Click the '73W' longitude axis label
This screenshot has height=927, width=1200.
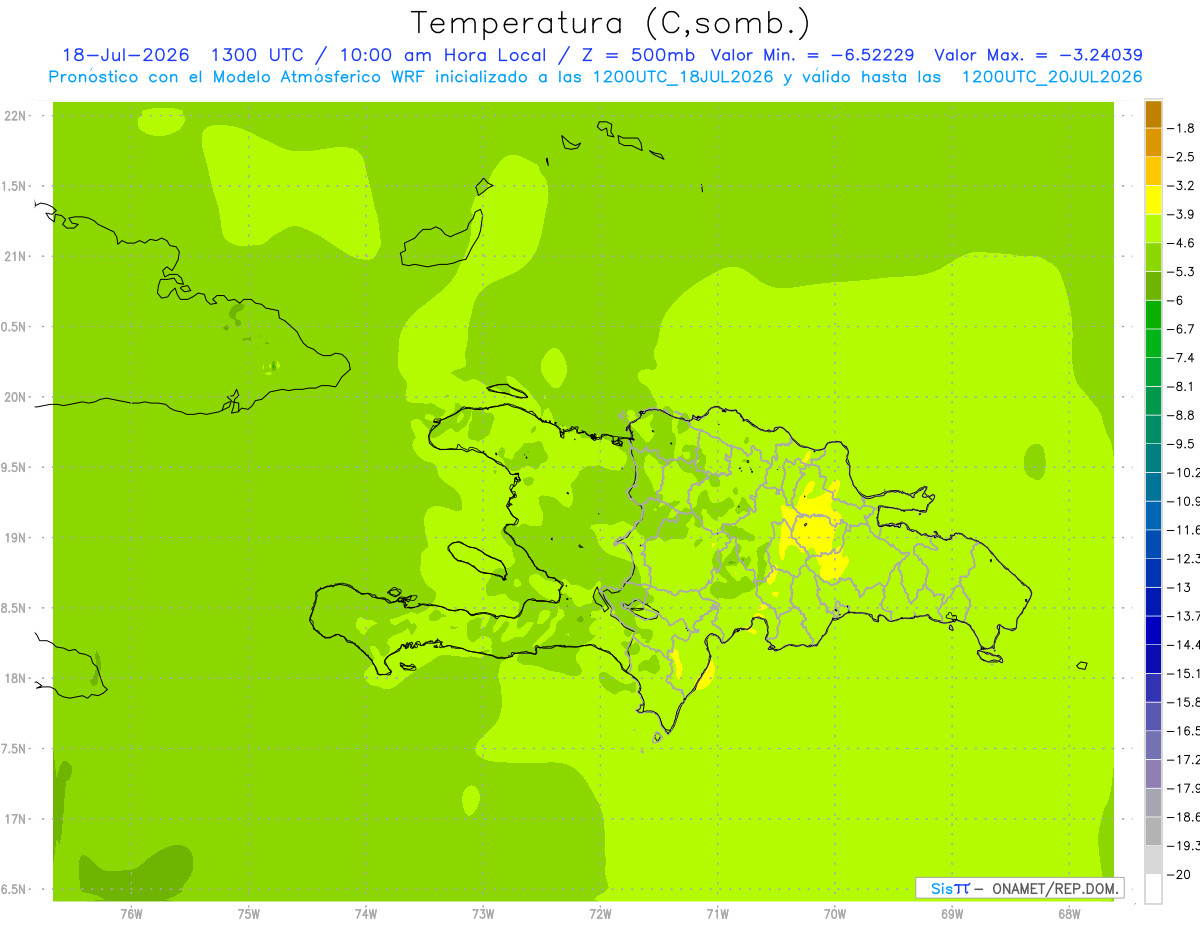coord(483,914)
